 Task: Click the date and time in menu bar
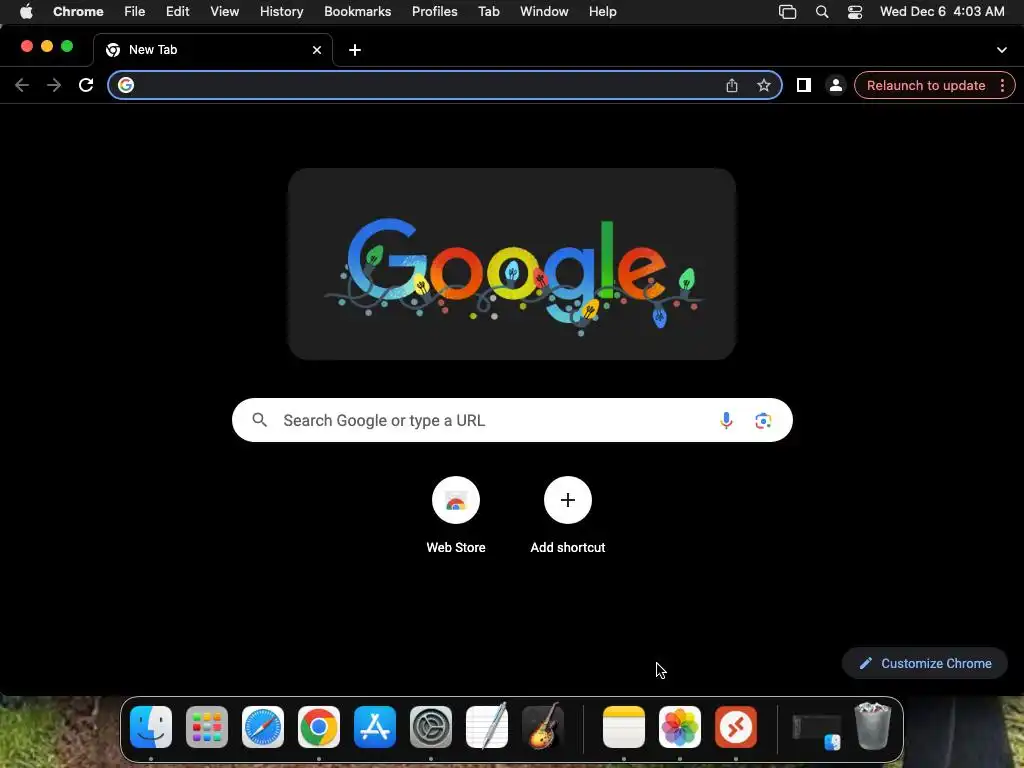click(x=942, y=12)
